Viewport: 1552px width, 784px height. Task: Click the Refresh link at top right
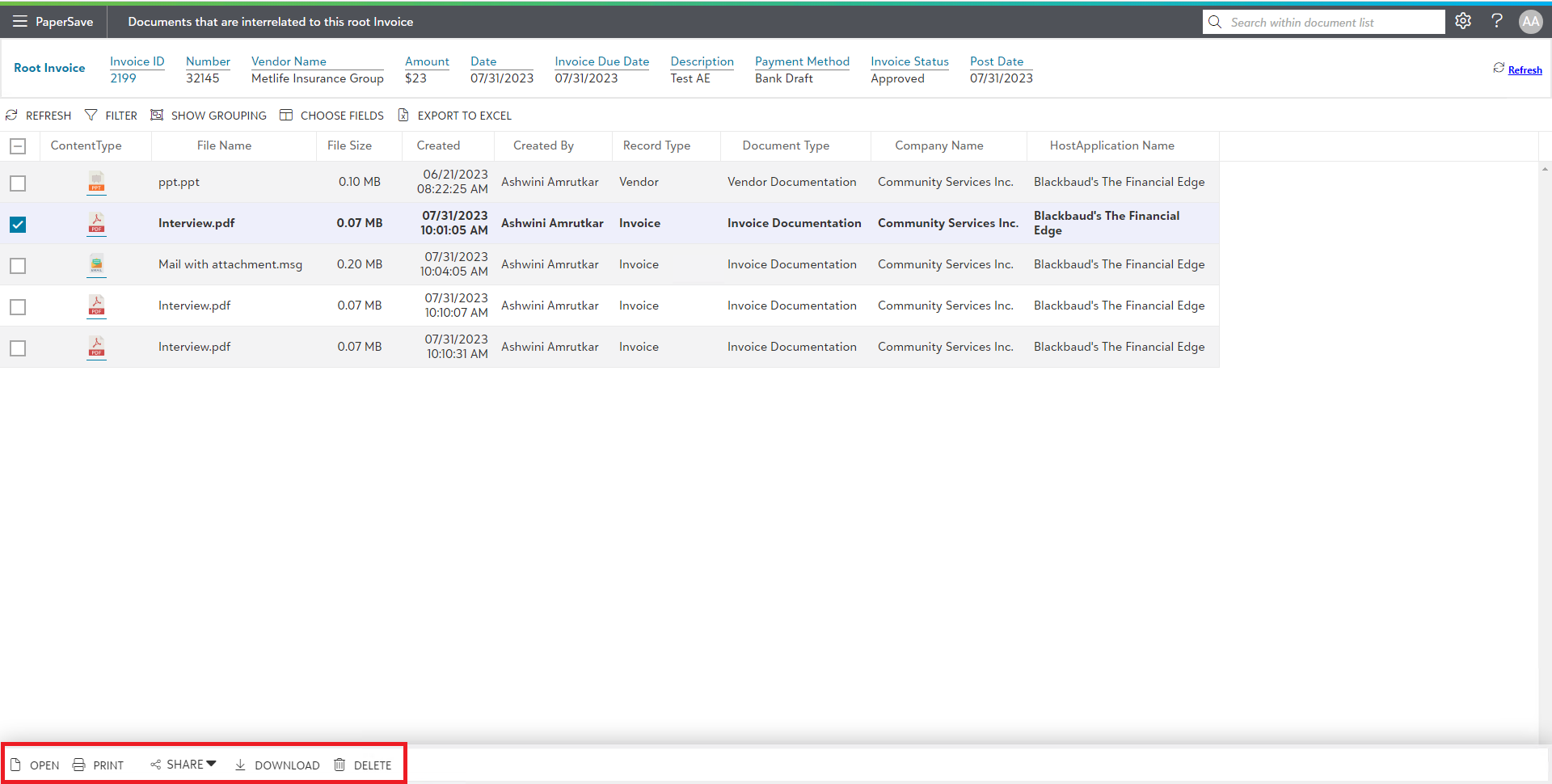click(x=1525, y=70)
